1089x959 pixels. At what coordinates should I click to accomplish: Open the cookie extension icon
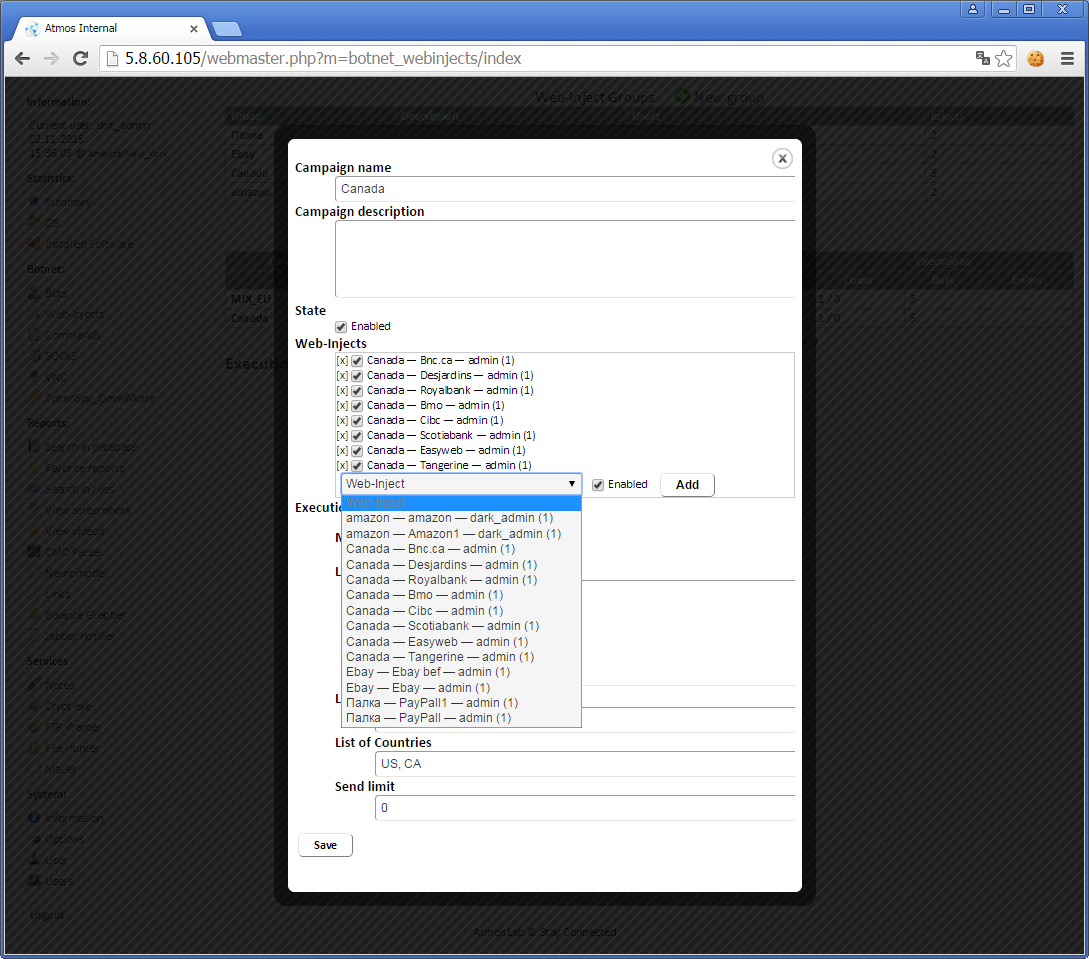click(1036, 58)
